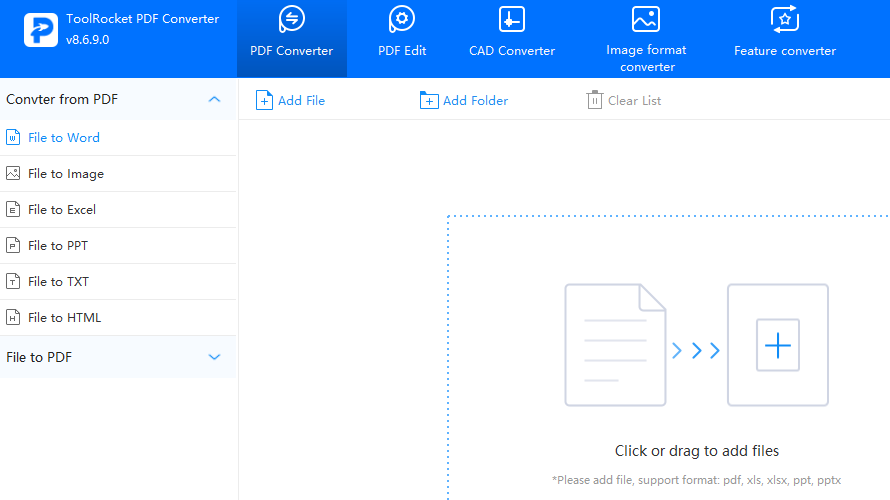Switch to the CAD Converter label

pyautogui.click(x=512, y=51)
